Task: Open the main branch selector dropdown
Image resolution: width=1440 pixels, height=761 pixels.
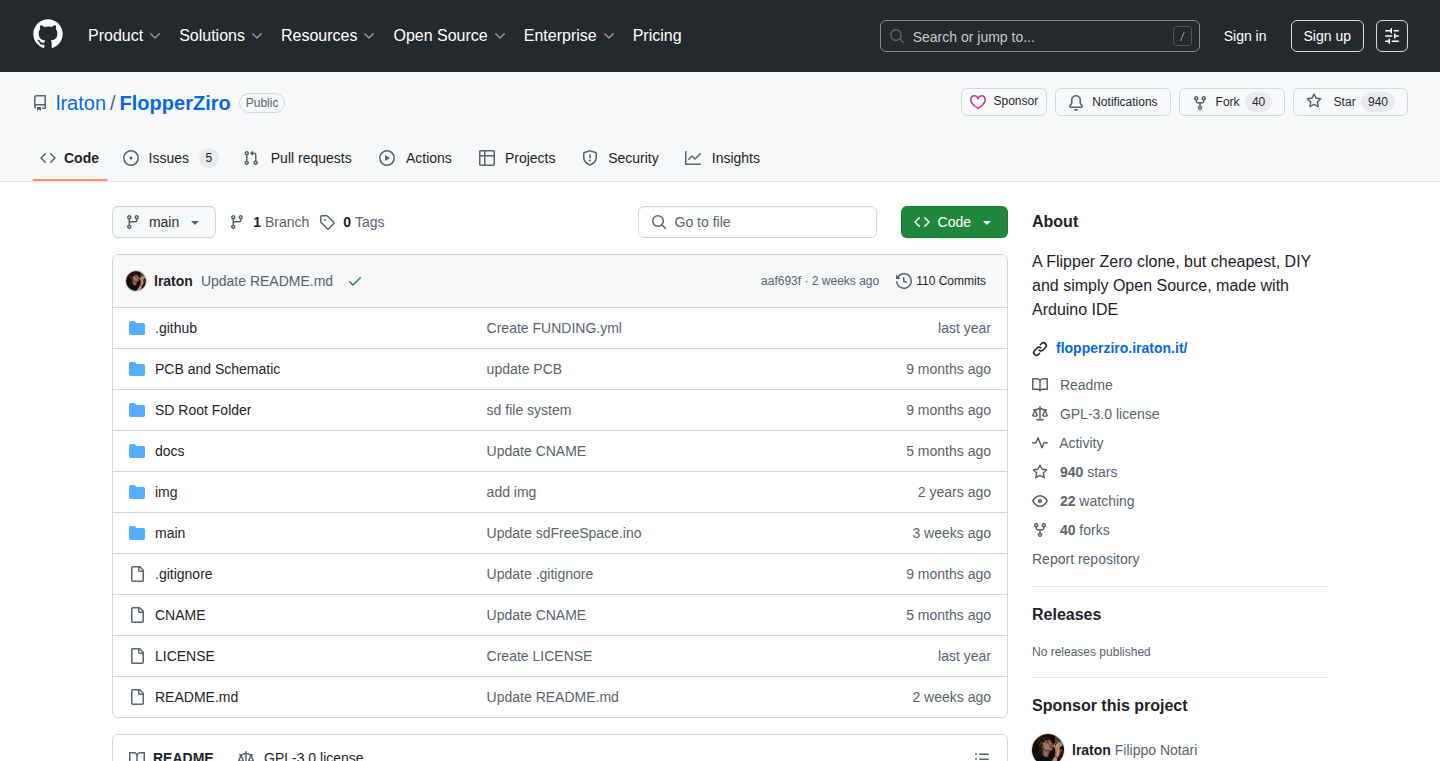Action: (x=164, y=222)
